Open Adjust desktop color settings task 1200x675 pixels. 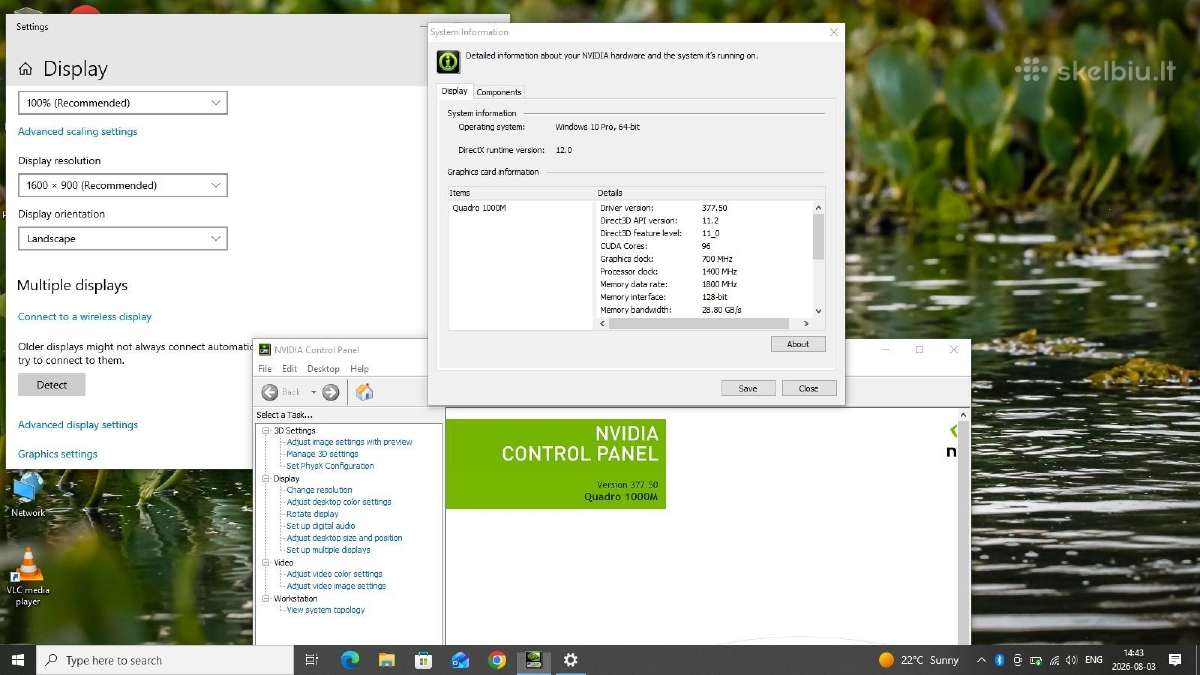pyautogui.click(x=339, y=502)
